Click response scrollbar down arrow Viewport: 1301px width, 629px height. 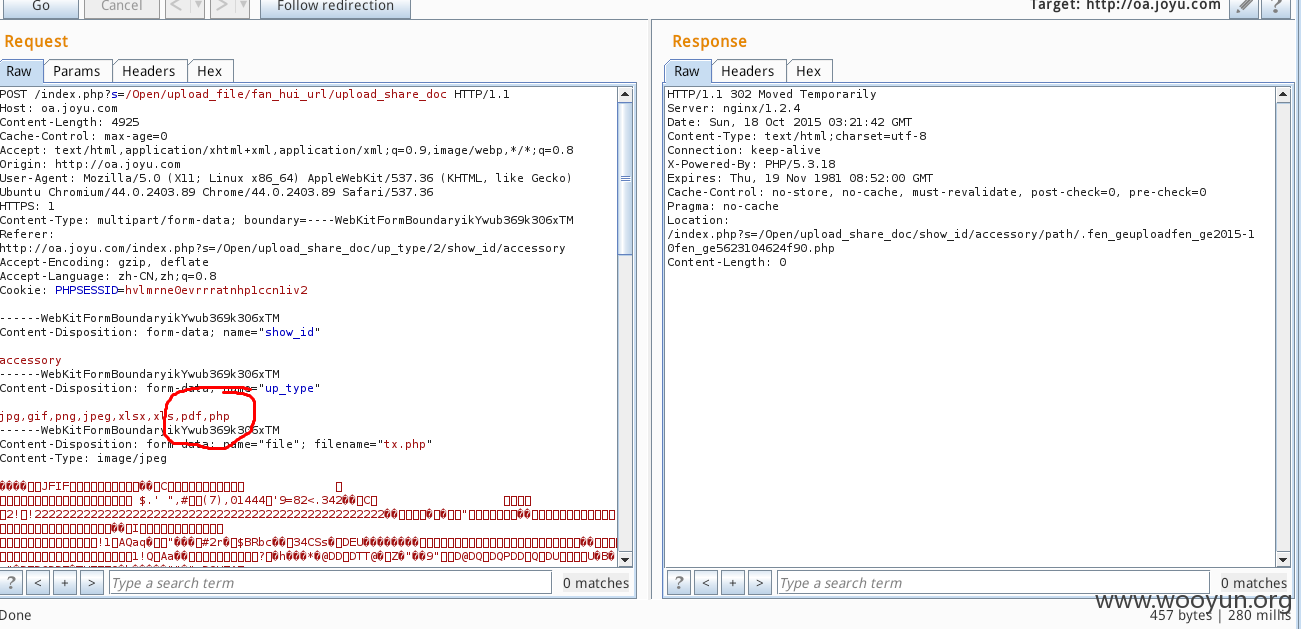click(1284, 558)
